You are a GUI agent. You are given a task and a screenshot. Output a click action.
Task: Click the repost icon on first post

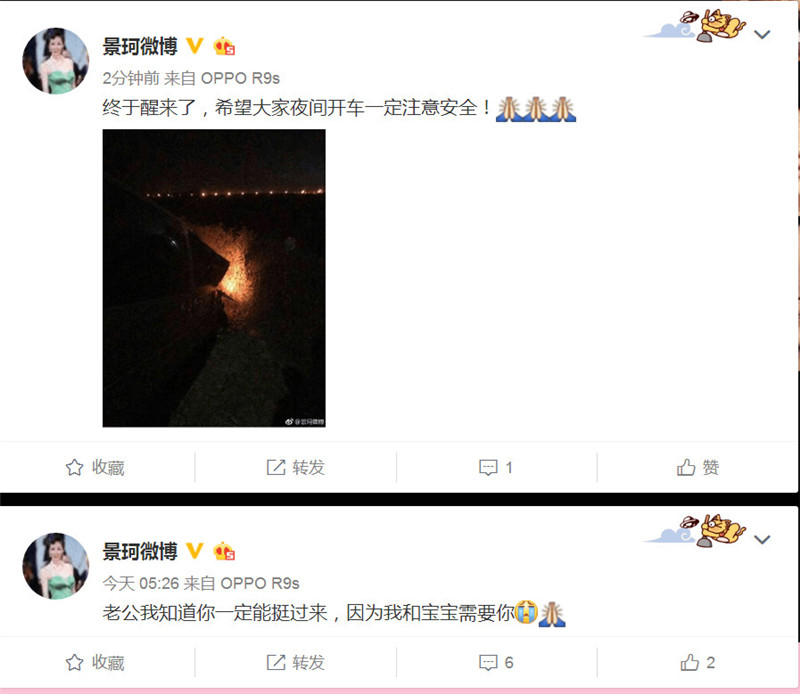coord(276,467)
